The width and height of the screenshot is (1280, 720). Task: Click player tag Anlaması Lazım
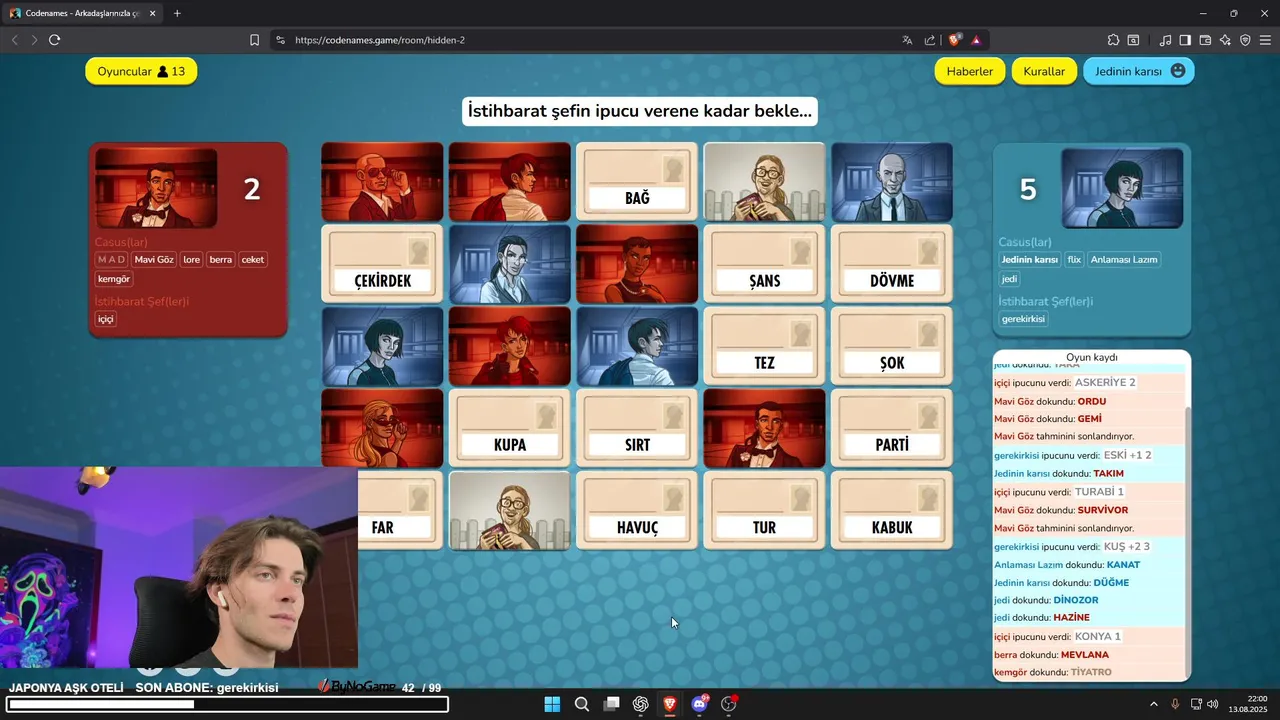[1124, 259]
